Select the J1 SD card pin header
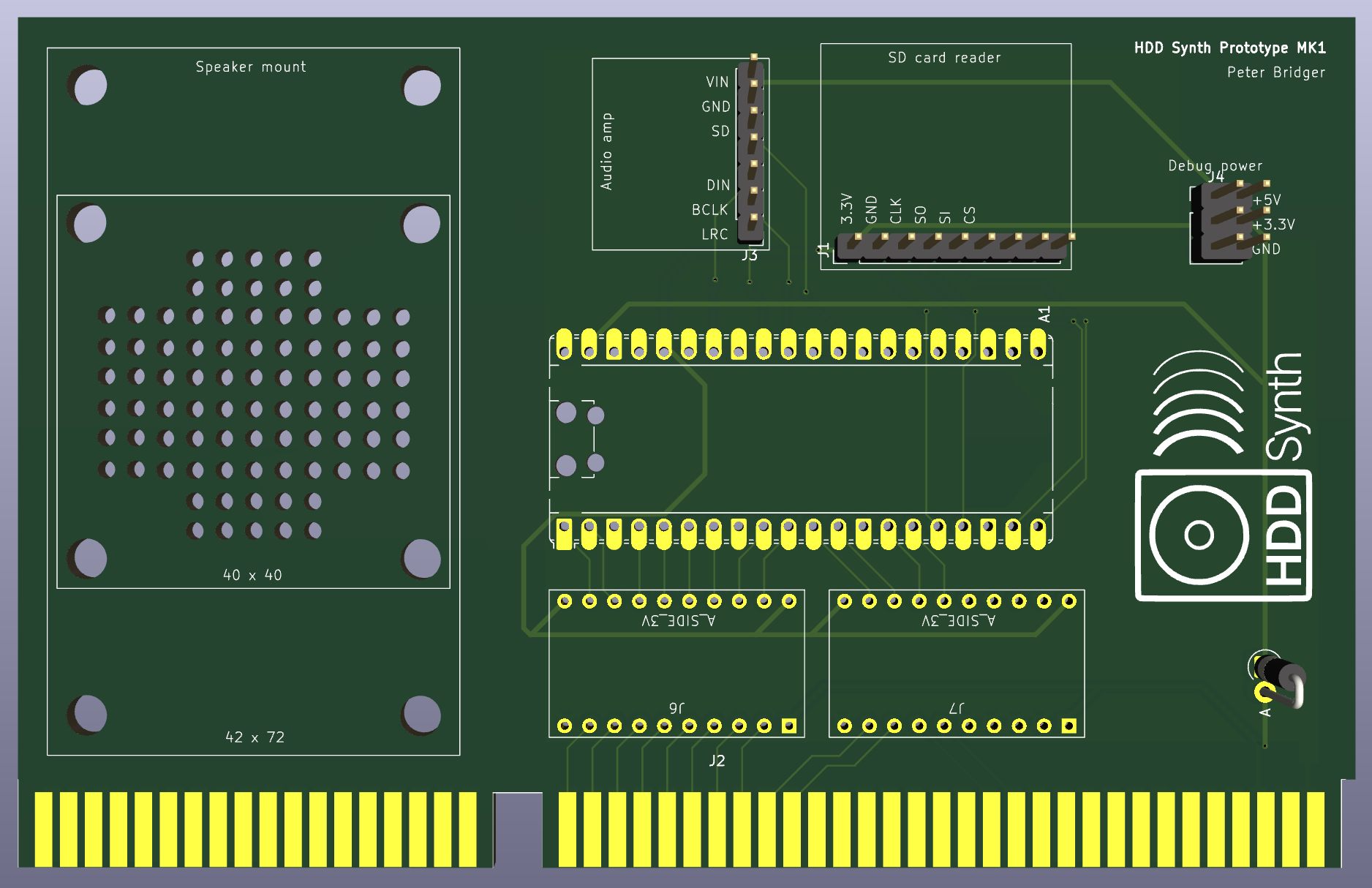Screen dimensions: 1372x888 coord(953,247)
